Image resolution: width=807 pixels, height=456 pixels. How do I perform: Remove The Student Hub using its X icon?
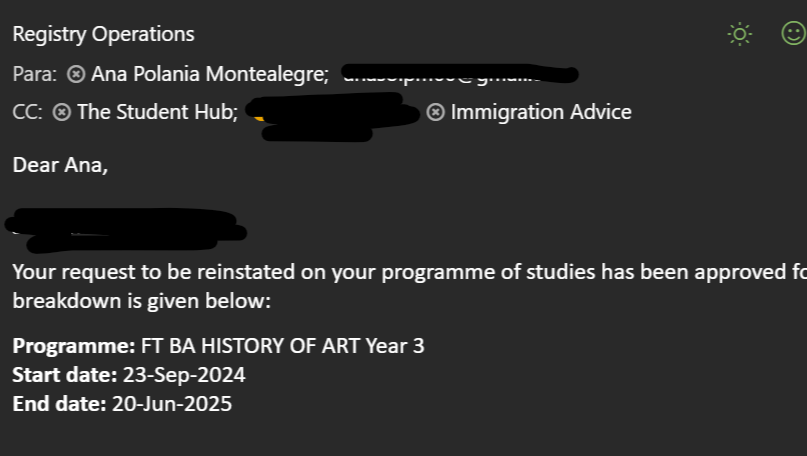[61, 112]
